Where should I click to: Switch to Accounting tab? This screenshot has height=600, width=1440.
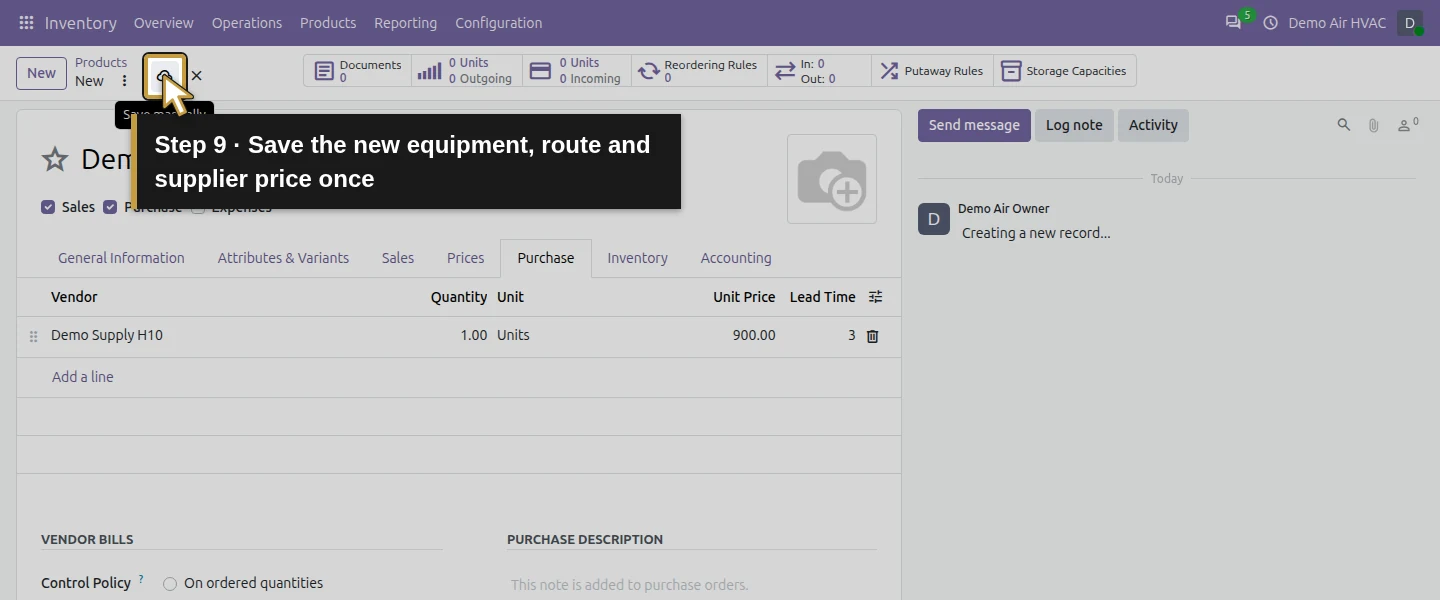coord(736,258)
